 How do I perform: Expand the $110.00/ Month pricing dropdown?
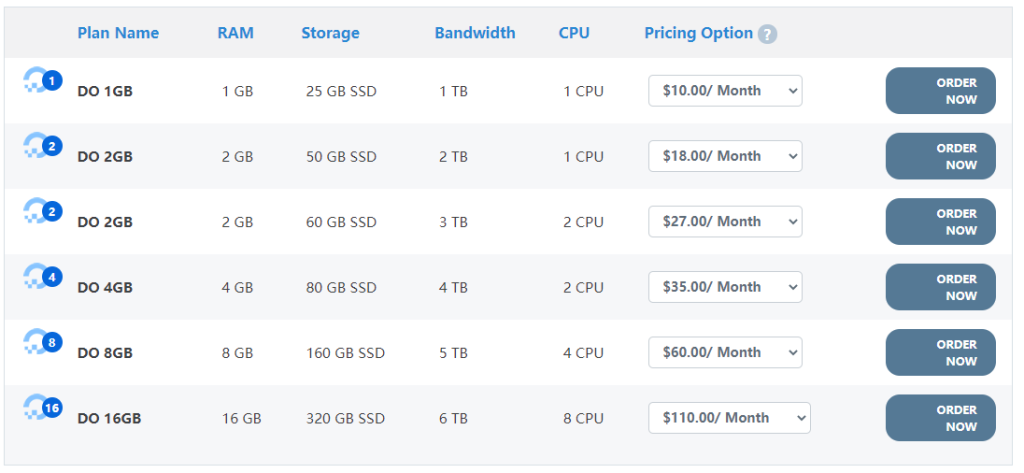[x=729, y=418]
